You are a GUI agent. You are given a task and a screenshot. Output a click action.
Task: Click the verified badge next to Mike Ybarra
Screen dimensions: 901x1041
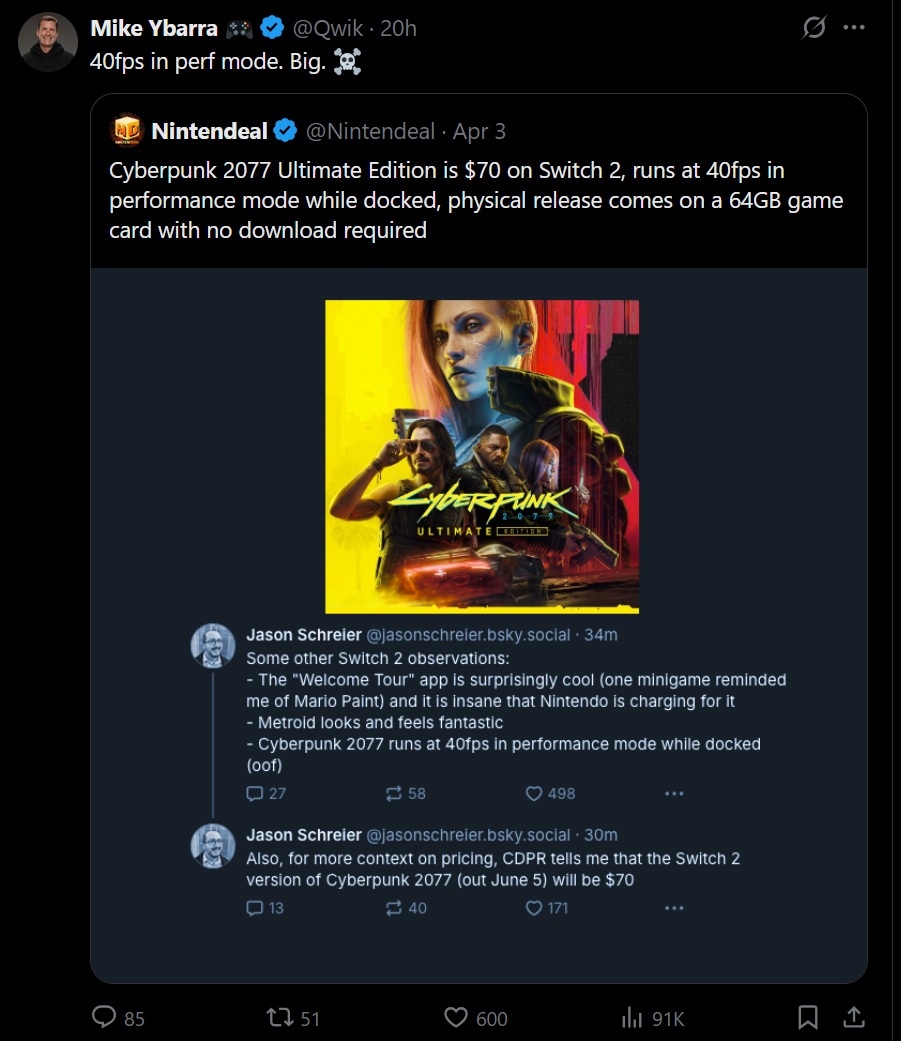pyautogui.click(x=272, y=28)
